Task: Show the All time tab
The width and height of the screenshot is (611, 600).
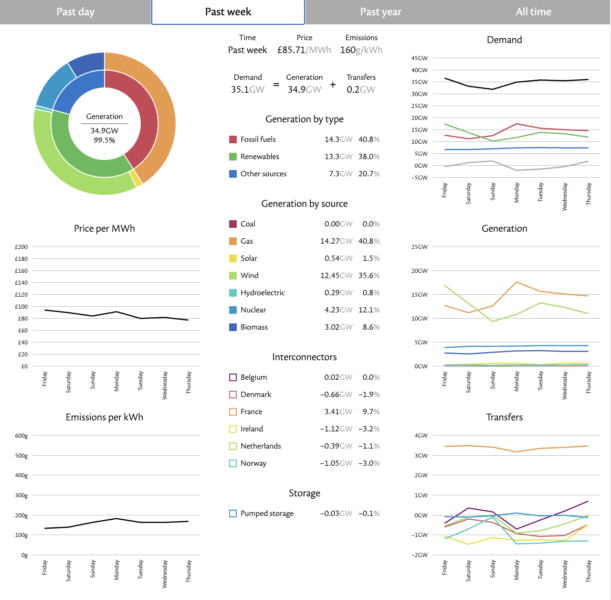Action: [533, 12]
